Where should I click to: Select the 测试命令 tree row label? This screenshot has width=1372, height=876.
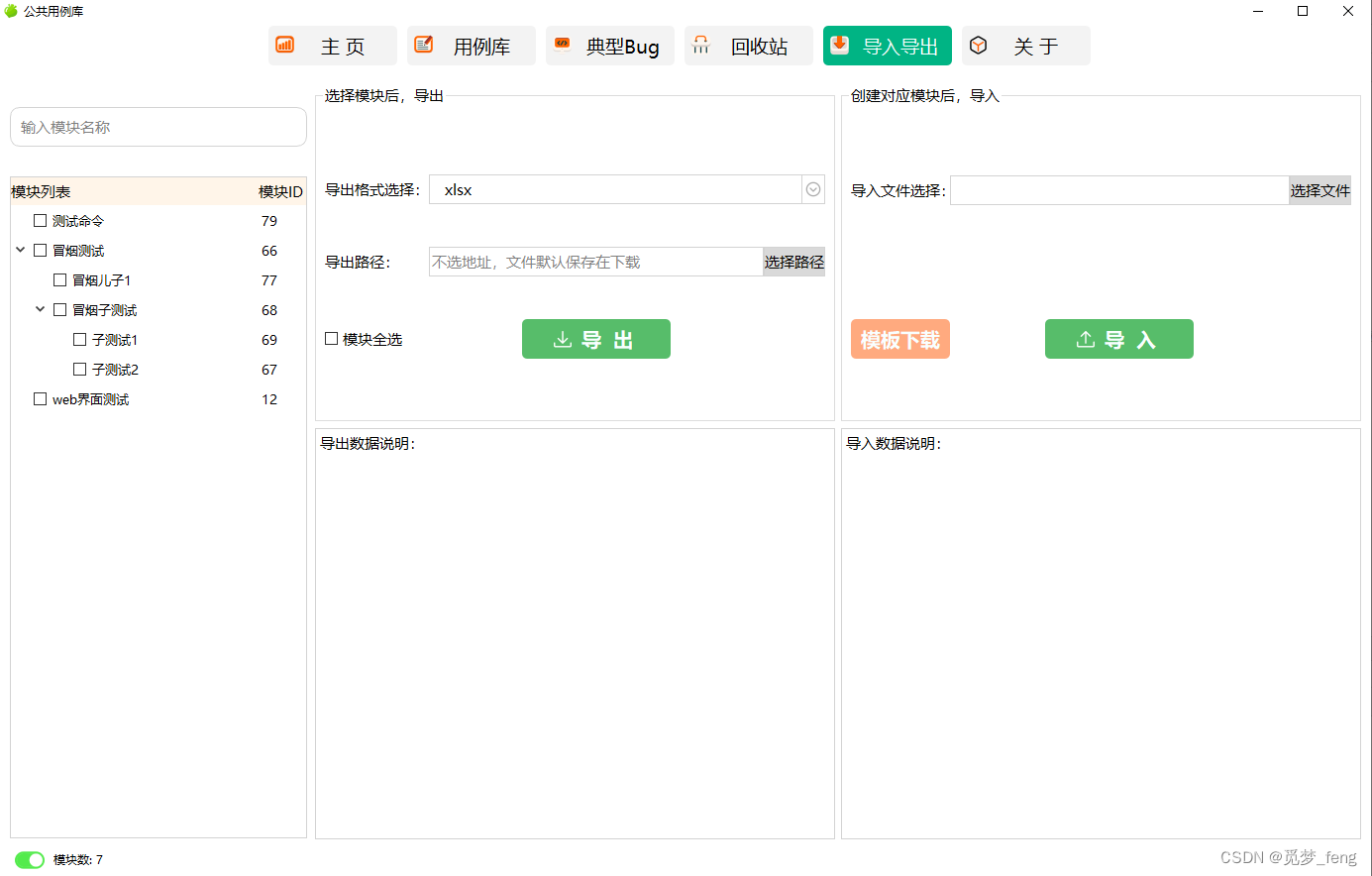(x=78, y=221)
